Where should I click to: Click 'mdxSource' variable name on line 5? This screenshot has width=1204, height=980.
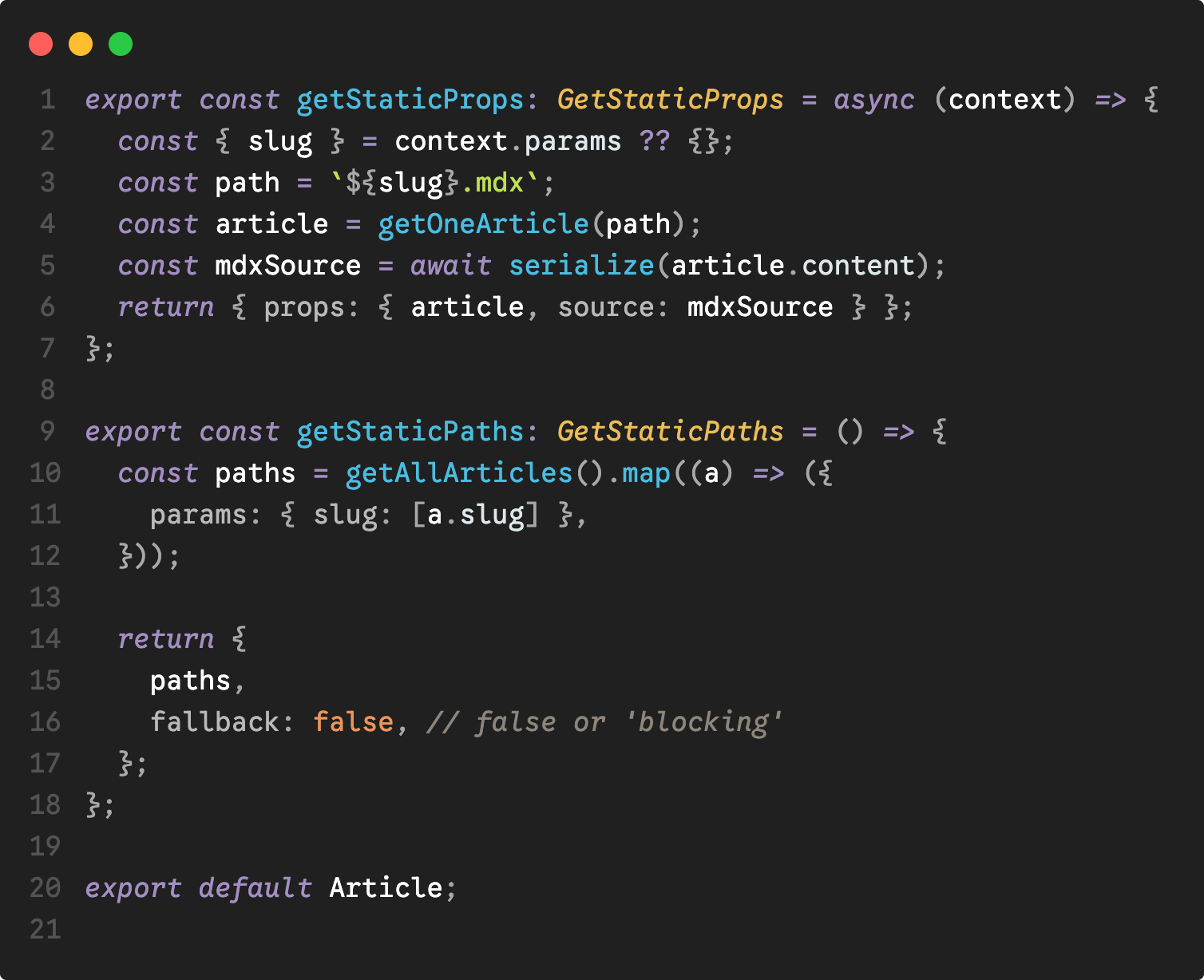(x=288, y=266)
